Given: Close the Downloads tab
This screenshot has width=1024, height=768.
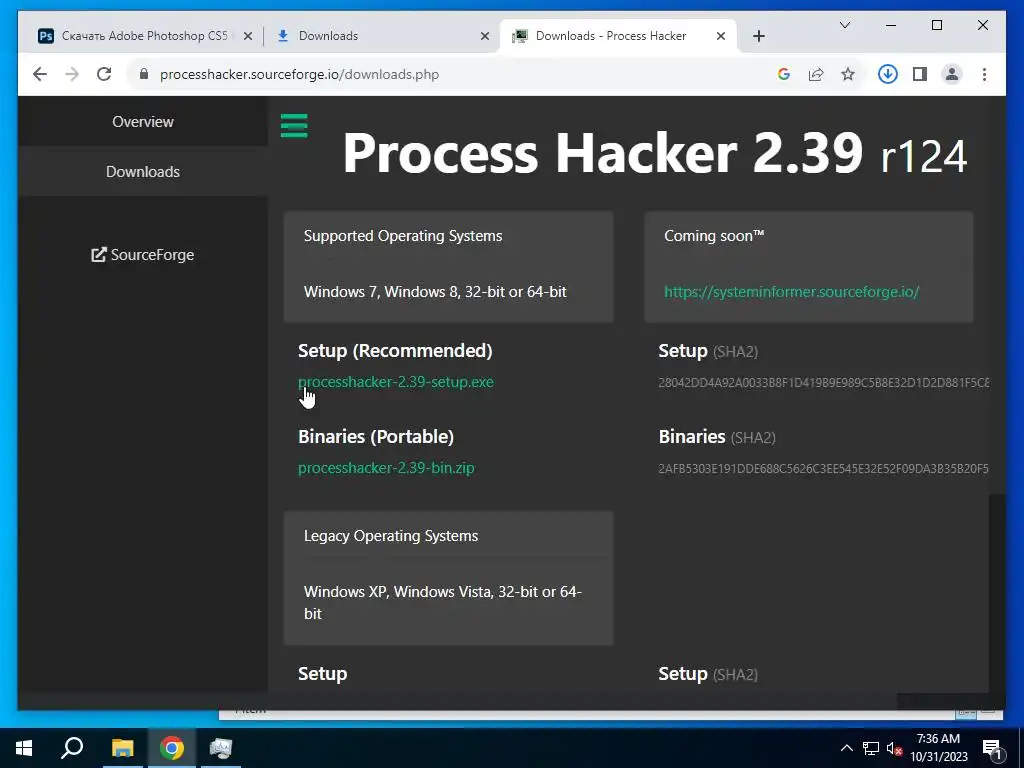Looking at the screenshot, I should 485,36.
